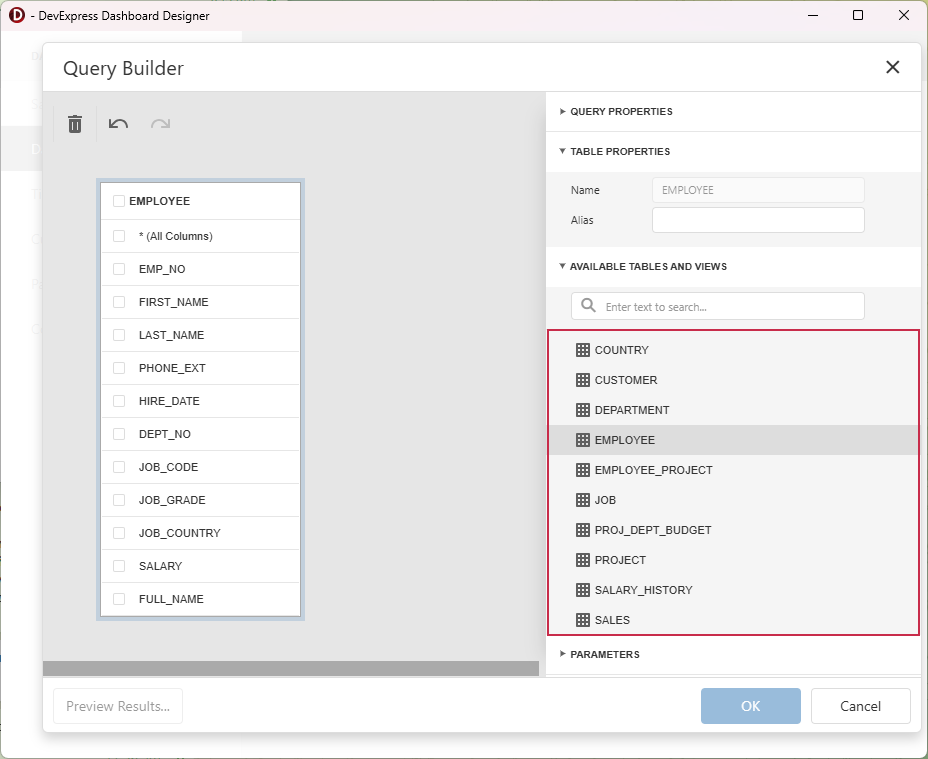Select the All Columns checkbox
928x759 pixels.
pyautogui.click(x=117, y=235)
